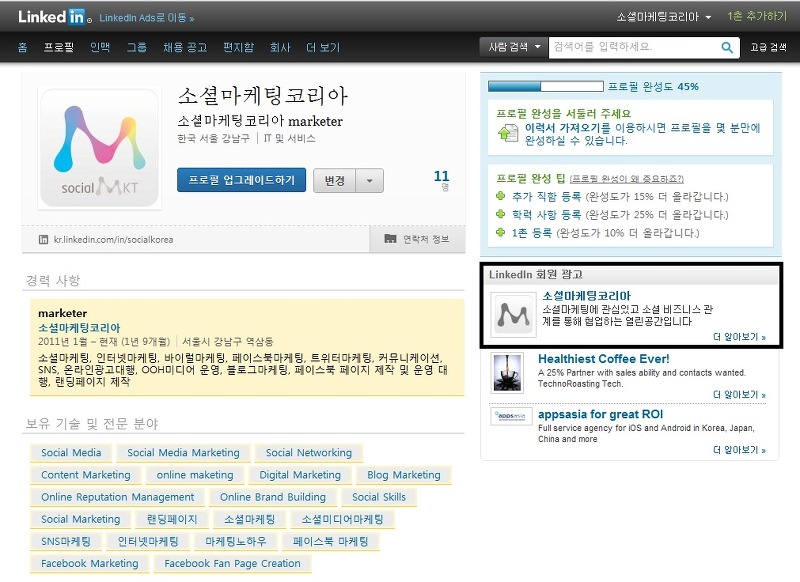Click the online maketing skill tag
This screenshot has height=582, width=800.
(x=195, y=475)
